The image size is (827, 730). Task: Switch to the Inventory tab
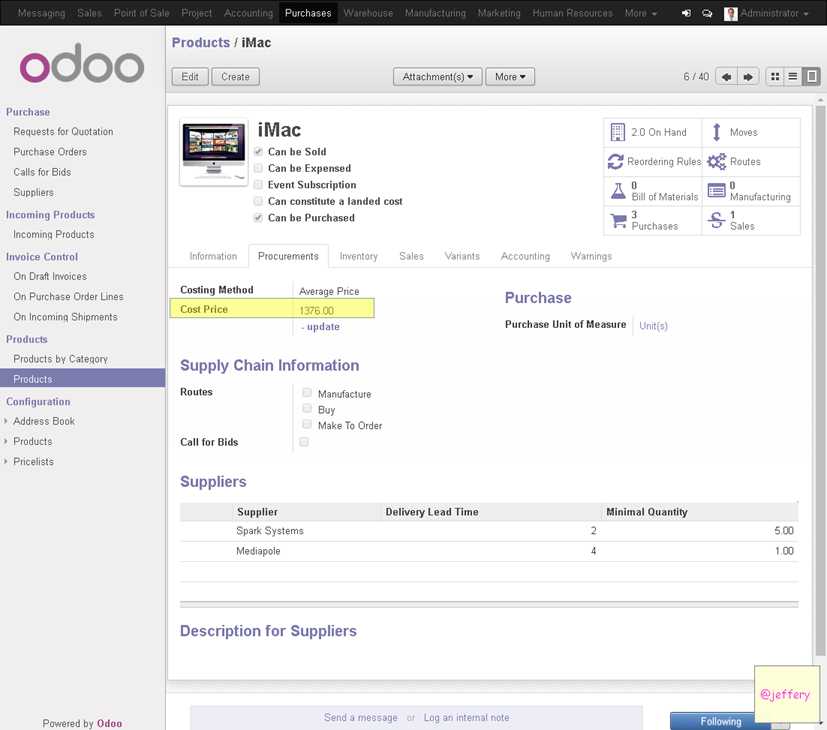[359, 256]
